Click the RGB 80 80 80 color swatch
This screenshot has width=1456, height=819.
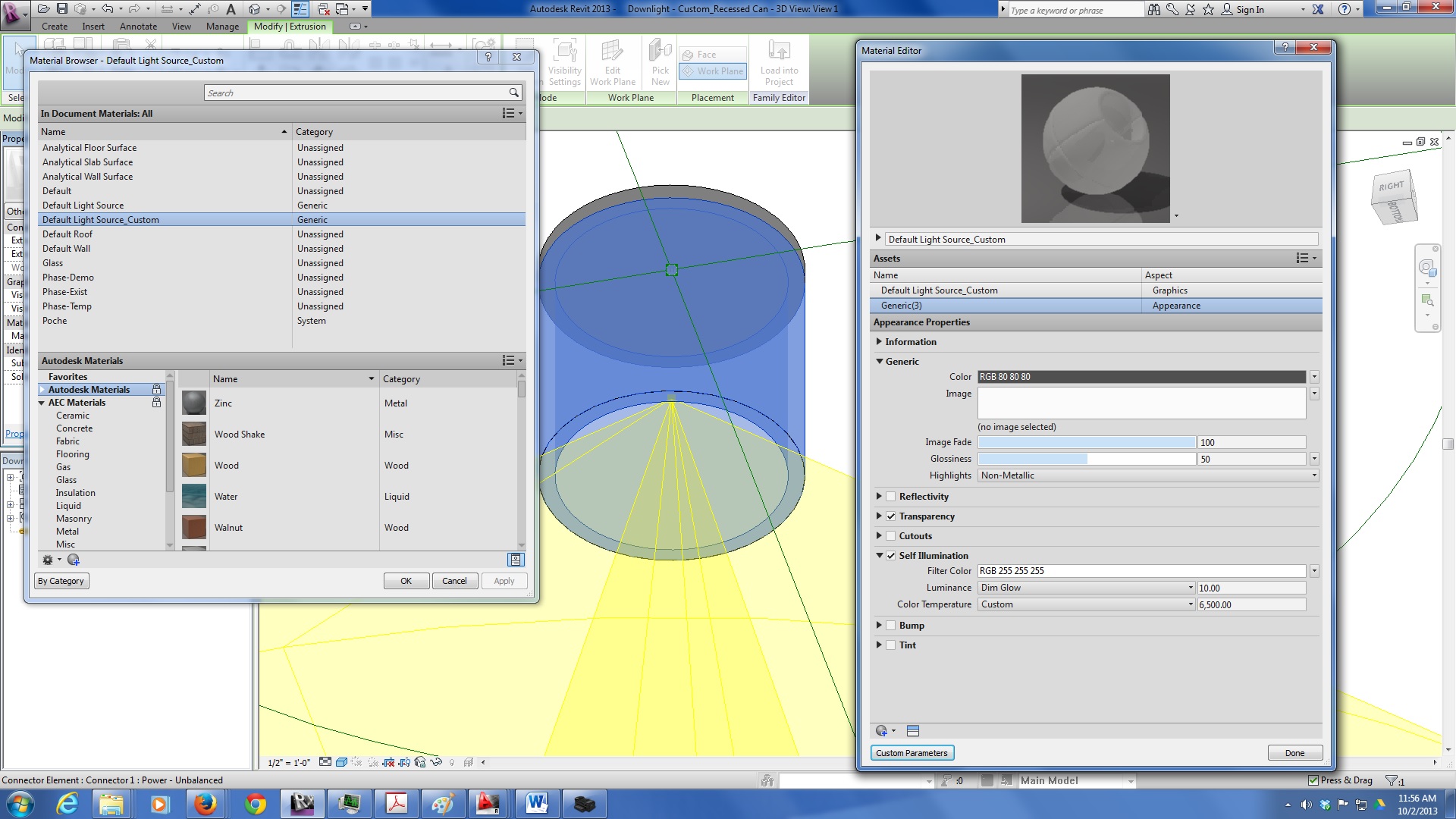1141,377
